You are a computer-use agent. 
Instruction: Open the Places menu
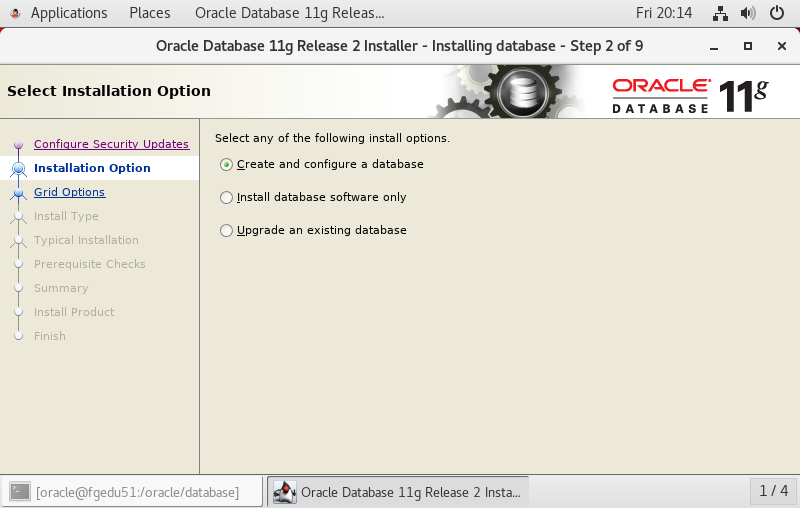coord(149,13)
